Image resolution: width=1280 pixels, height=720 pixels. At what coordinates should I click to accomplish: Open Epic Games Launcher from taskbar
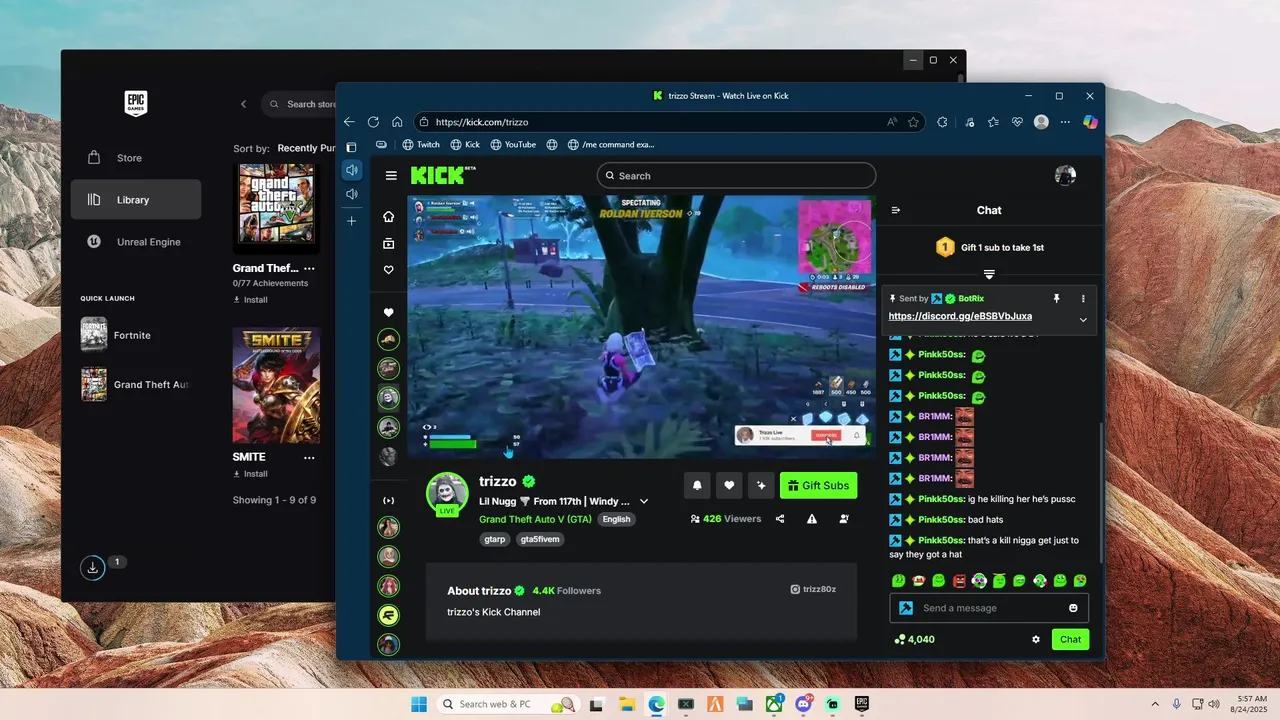(861, 704)
